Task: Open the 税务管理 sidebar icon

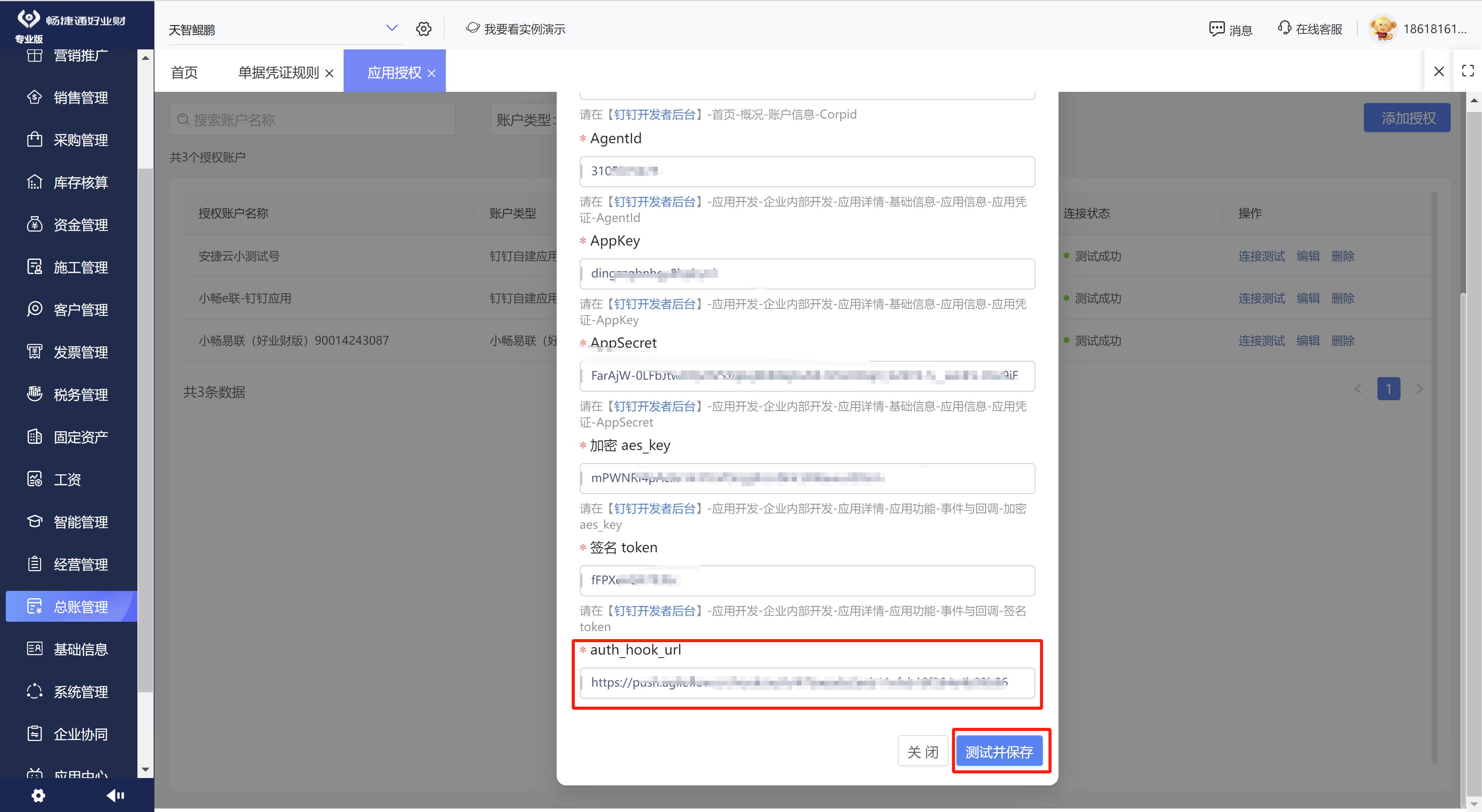Action: point(34,394)
